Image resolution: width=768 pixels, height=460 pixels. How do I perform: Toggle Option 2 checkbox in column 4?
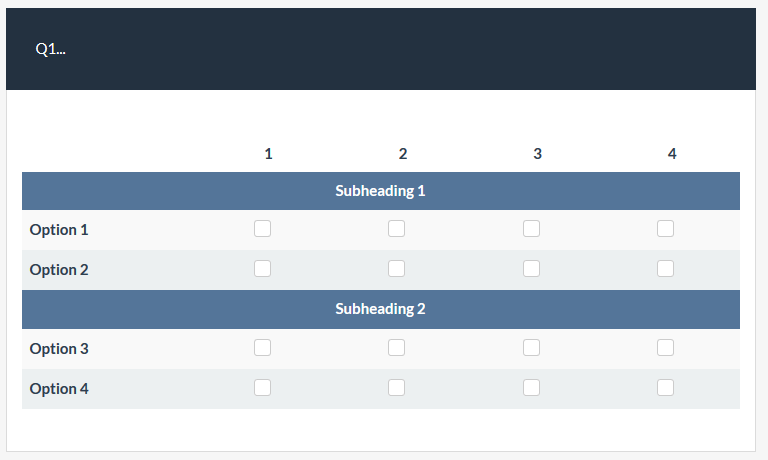(x=665, y=268)
